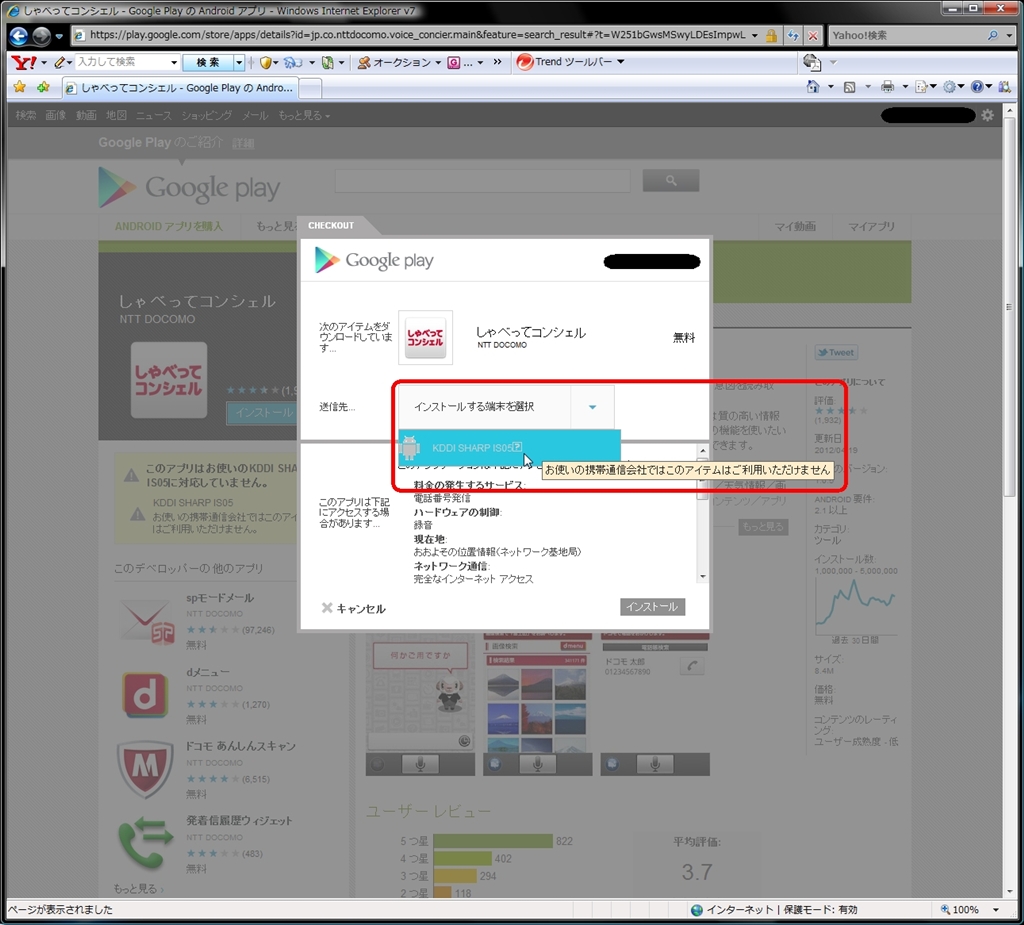
Task: Click the Mt. Fuji photo grid screenshot thumbnail
Action: 537,704
